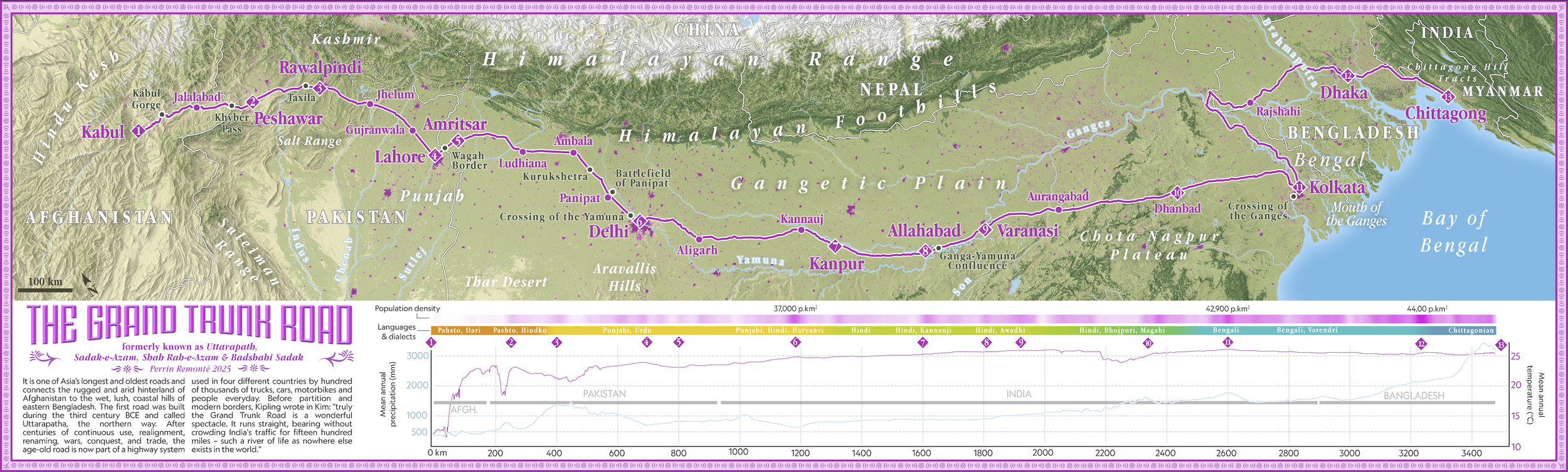1568x472 pixels.
Task: Click map diamond marker 5 below Amritsar
Action: pos(458,141)
